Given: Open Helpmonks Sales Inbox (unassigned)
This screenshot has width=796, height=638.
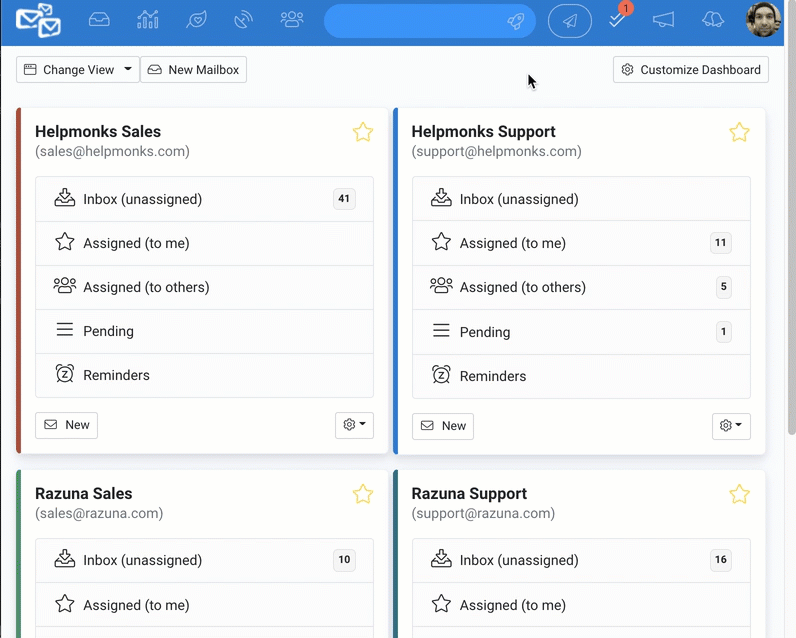Looking at the screenshot, I should 205,199.
